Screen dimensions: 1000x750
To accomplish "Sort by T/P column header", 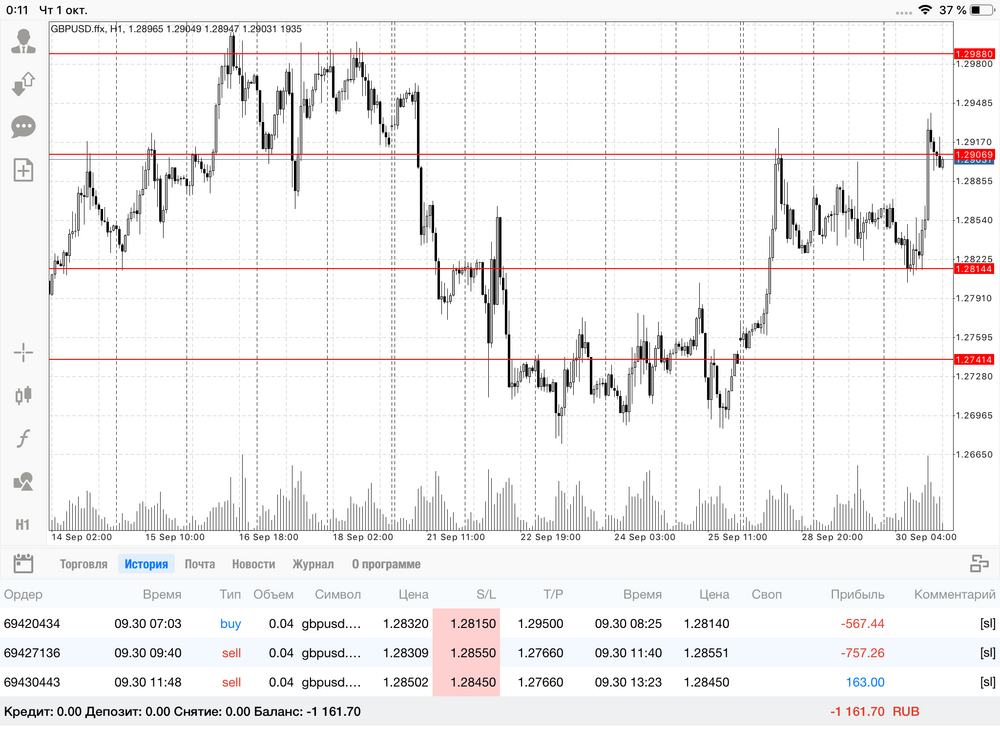I will (553, 594).
